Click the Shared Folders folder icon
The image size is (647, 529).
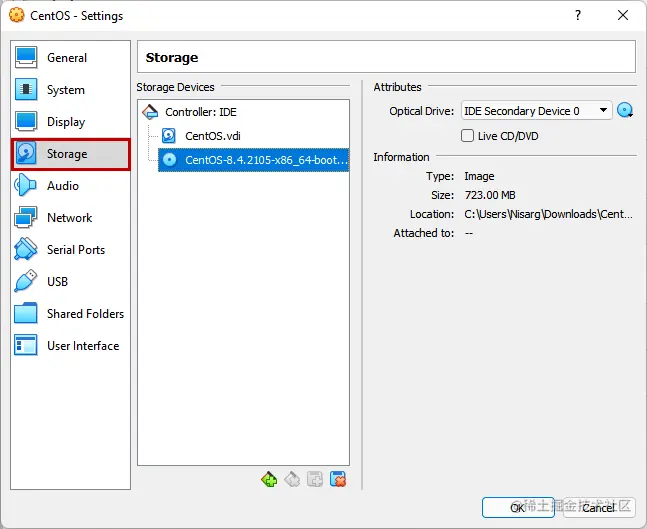(26, 313)
